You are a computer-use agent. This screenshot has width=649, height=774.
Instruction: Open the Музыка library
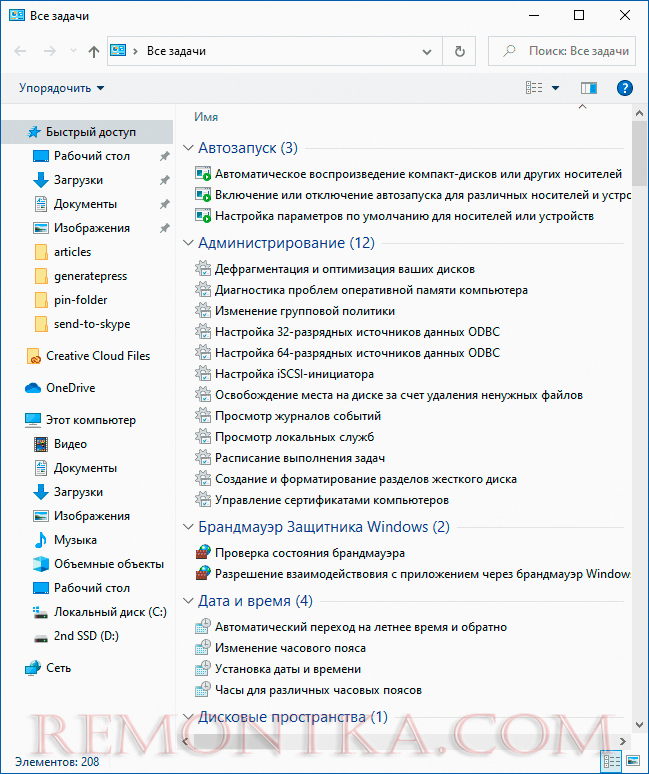point(75,540)
